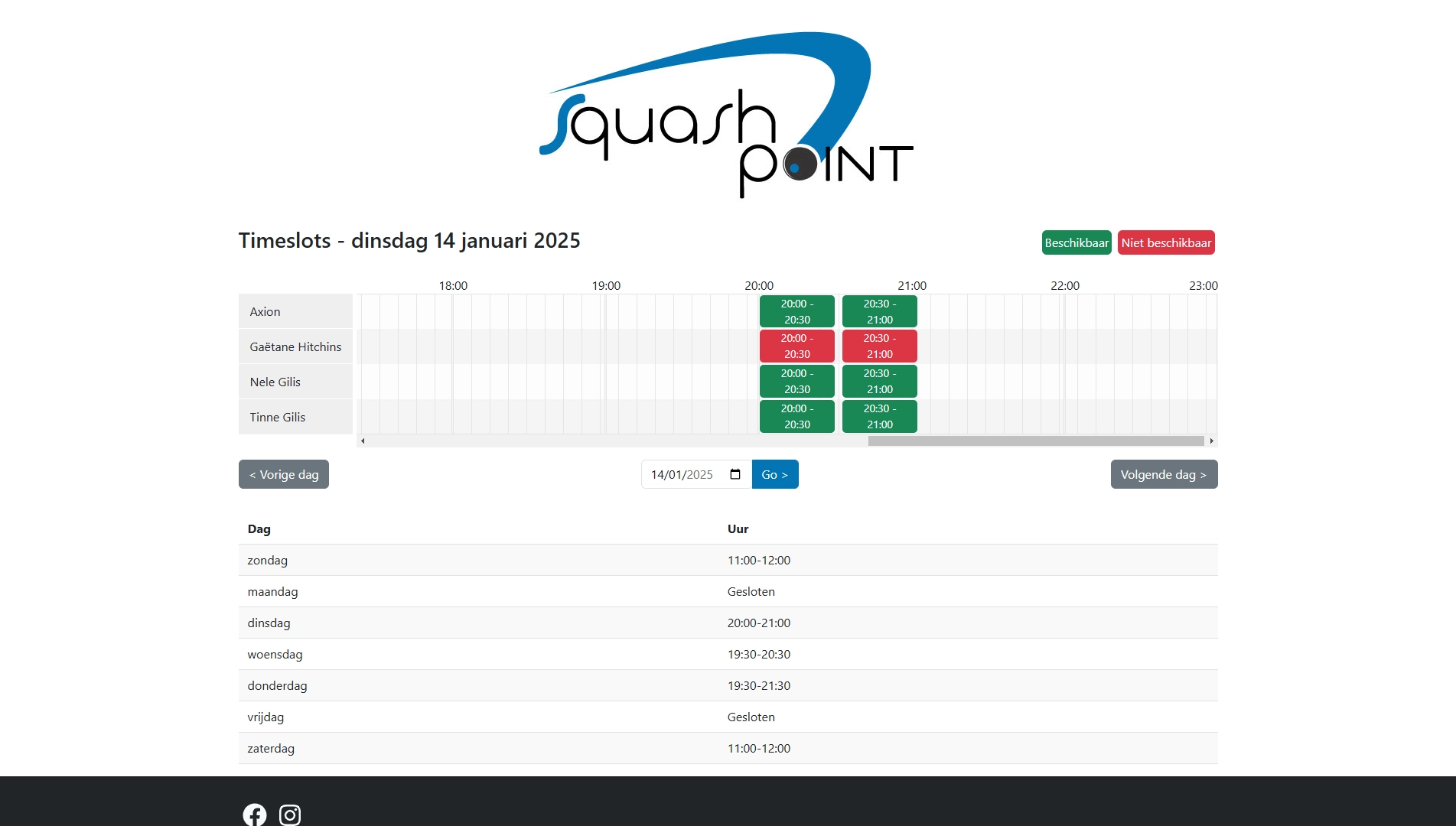Open the Facebook page icon
Viewport: 1456px width, 826px height.
coord(255,815)
